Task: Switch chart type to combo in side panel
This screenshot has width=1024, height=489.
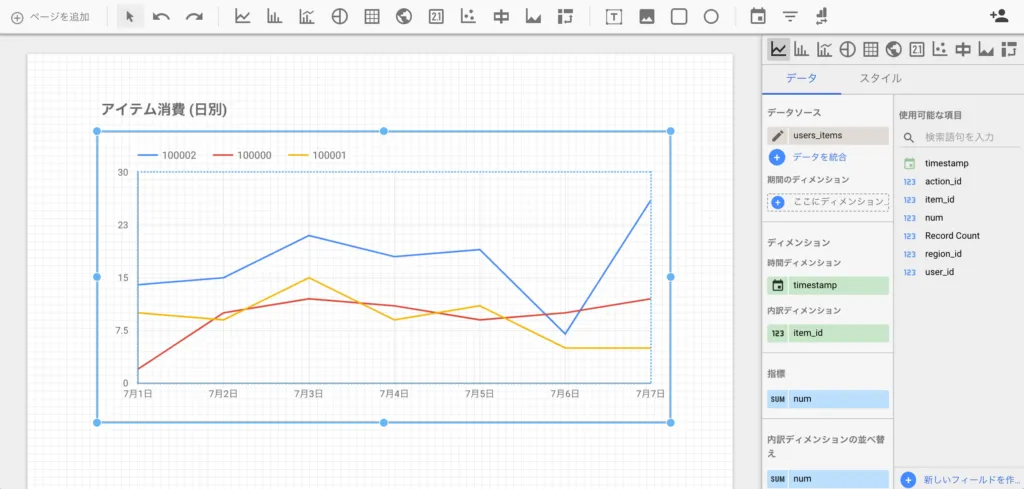Action: (x=824, y=49)
